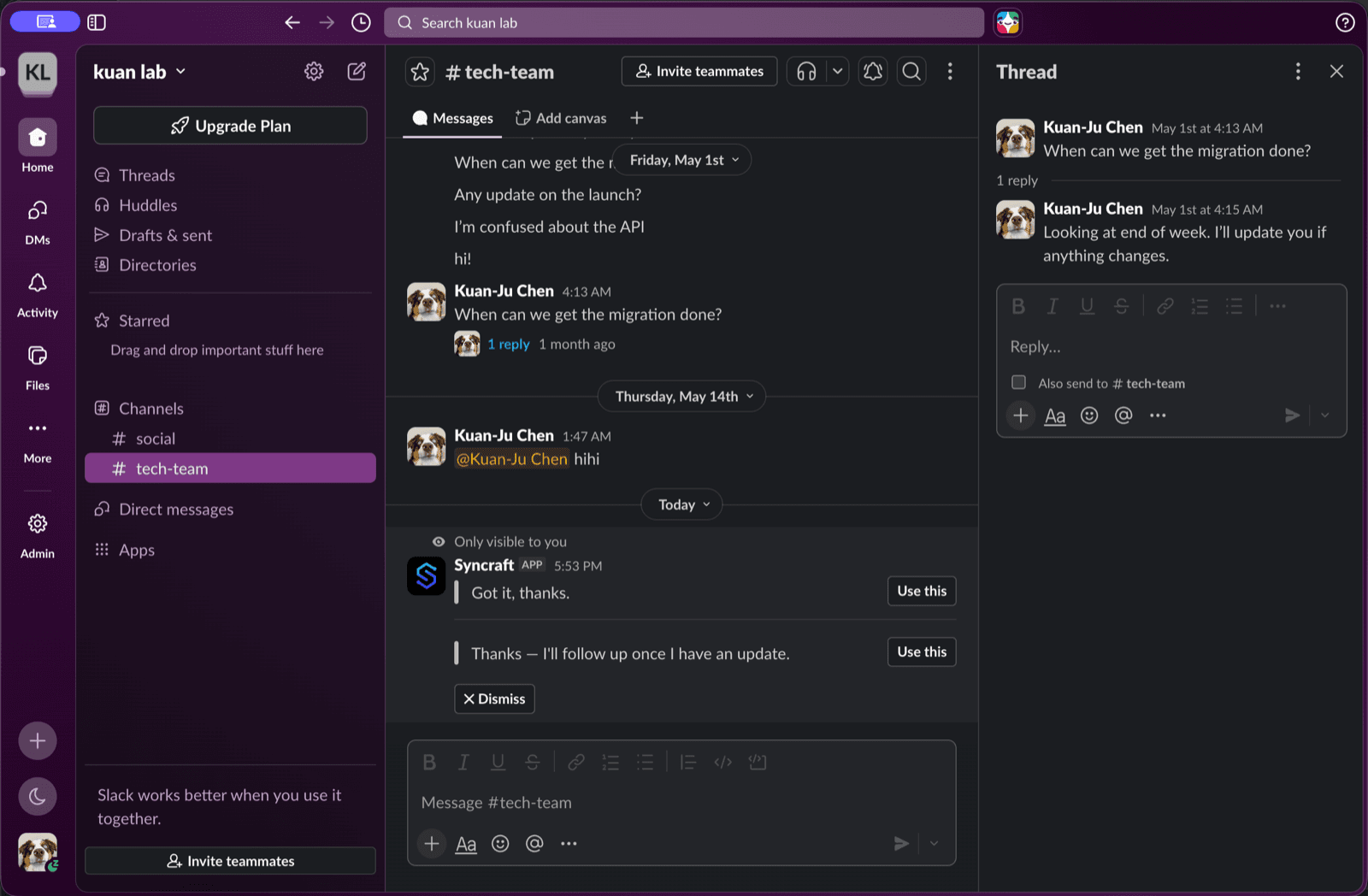
Task: Toggle text formatting Aa in thread composer
Action: [x=1055, y=416]
